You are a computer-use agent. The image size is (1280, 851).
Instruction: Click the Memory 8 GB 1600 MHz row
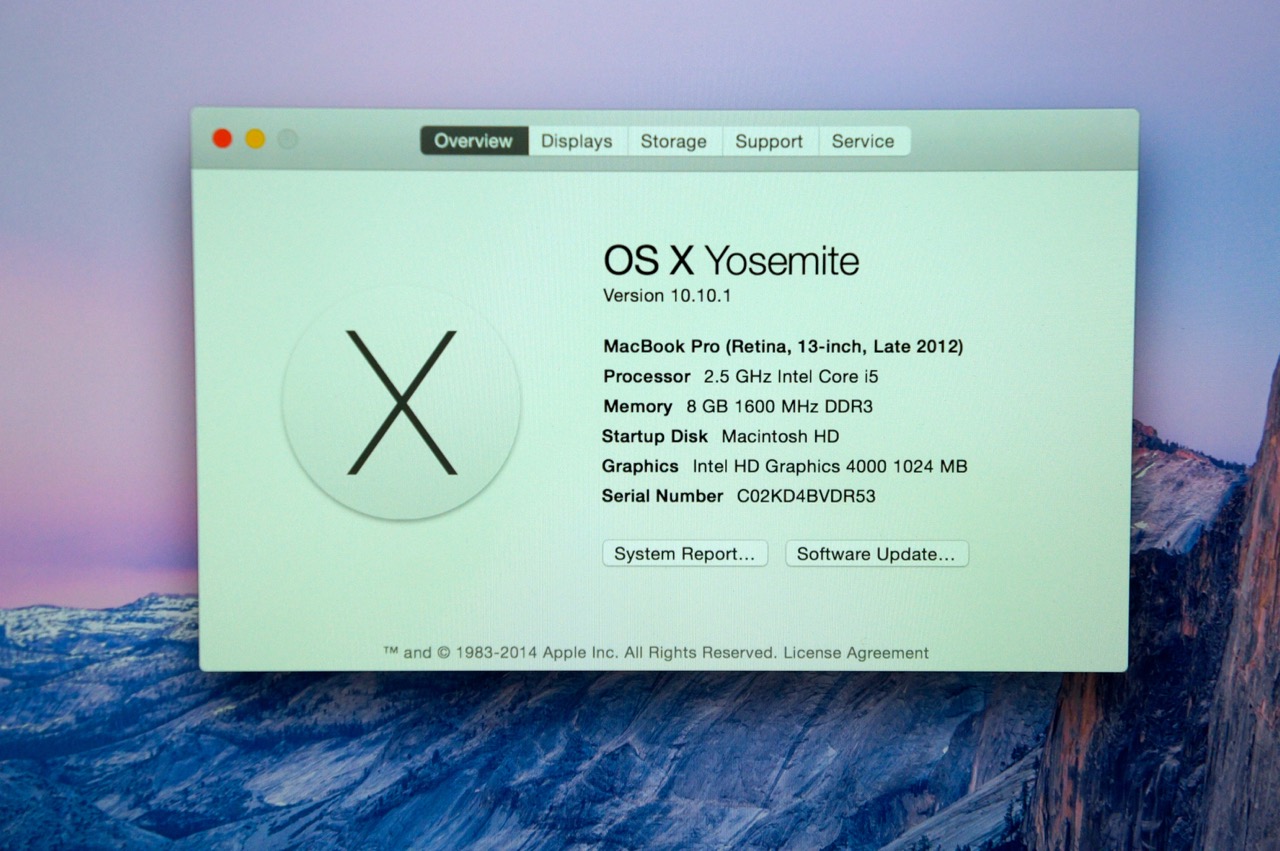[738, 407]
